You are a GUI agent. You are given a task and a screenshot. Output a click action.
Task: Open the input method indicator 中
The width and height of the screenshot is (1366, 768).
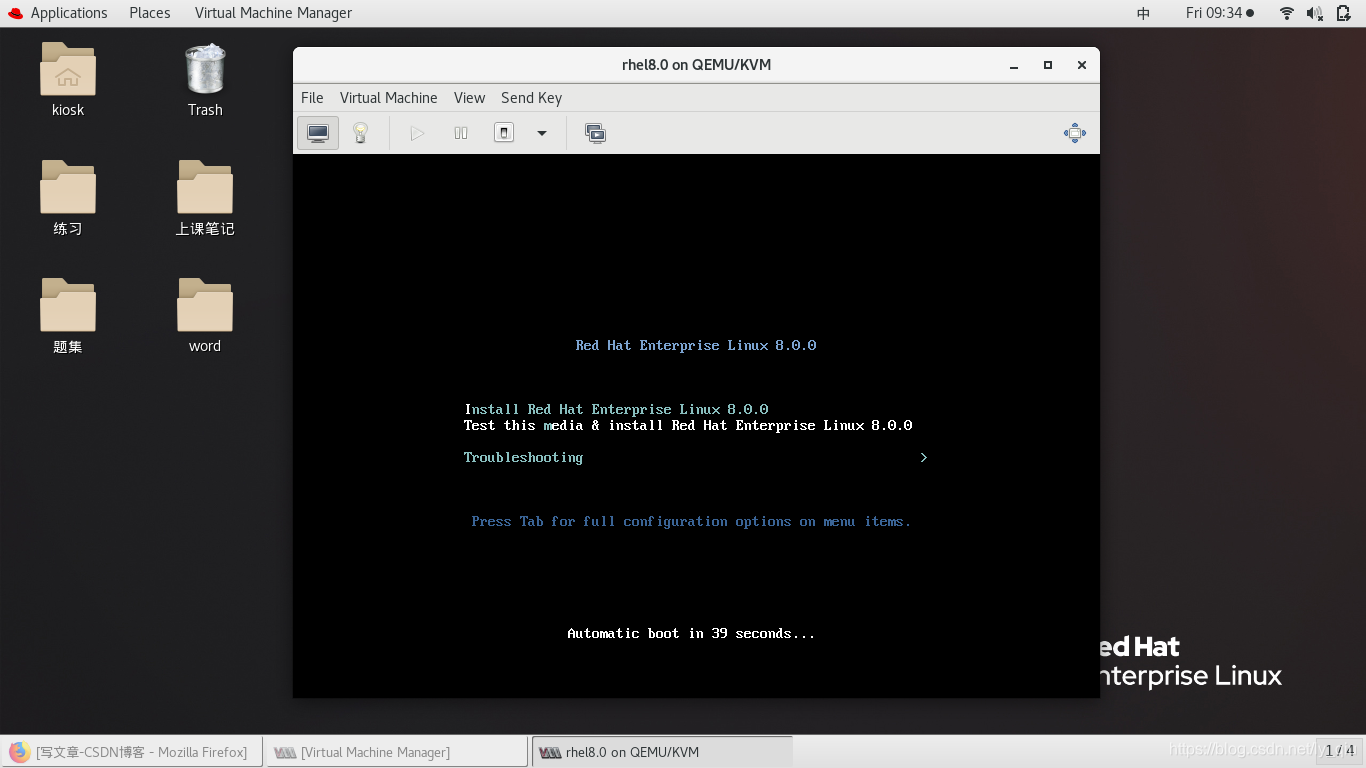coord(1144,13)
